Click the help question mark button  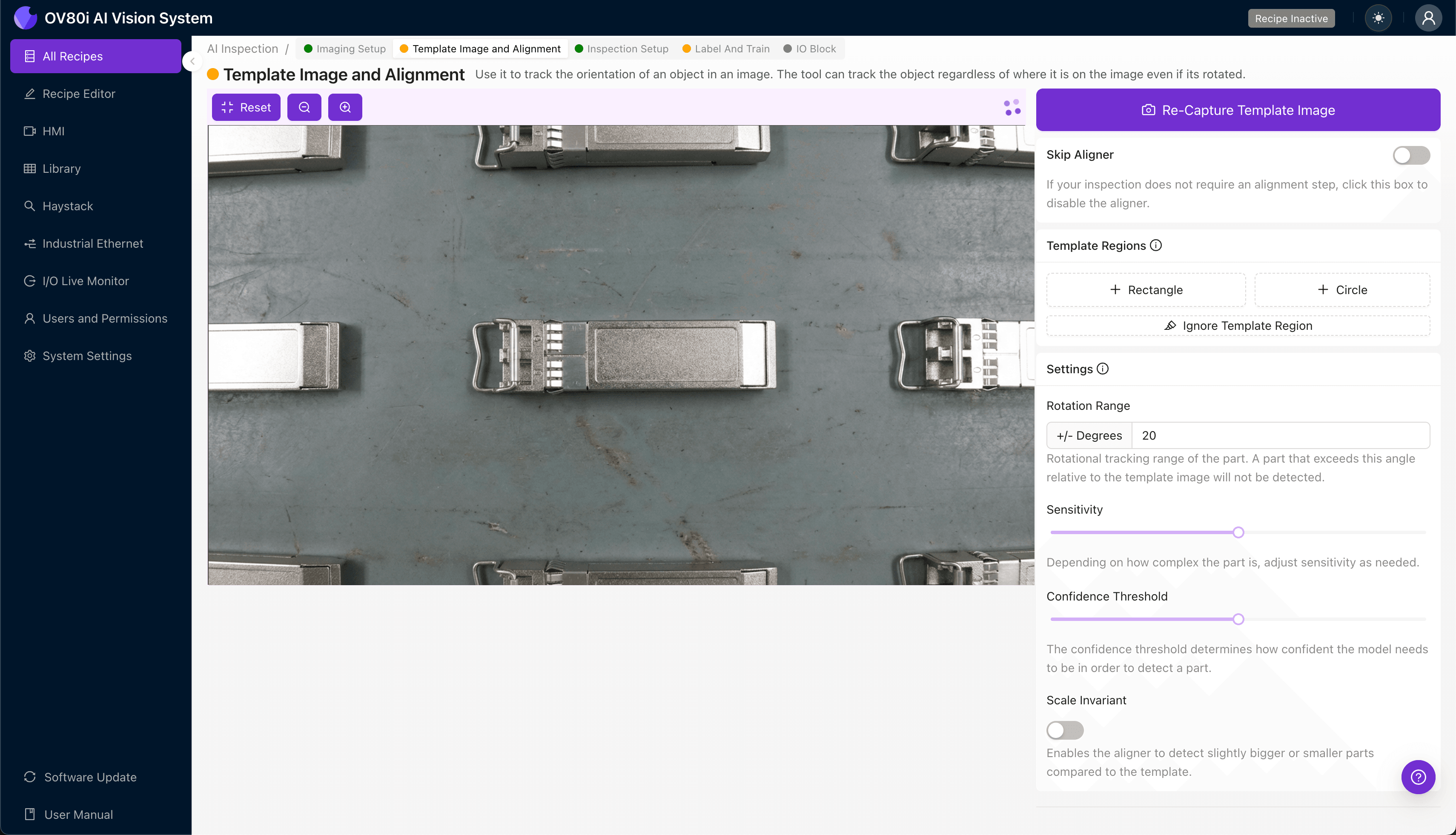coord(1418,777)
